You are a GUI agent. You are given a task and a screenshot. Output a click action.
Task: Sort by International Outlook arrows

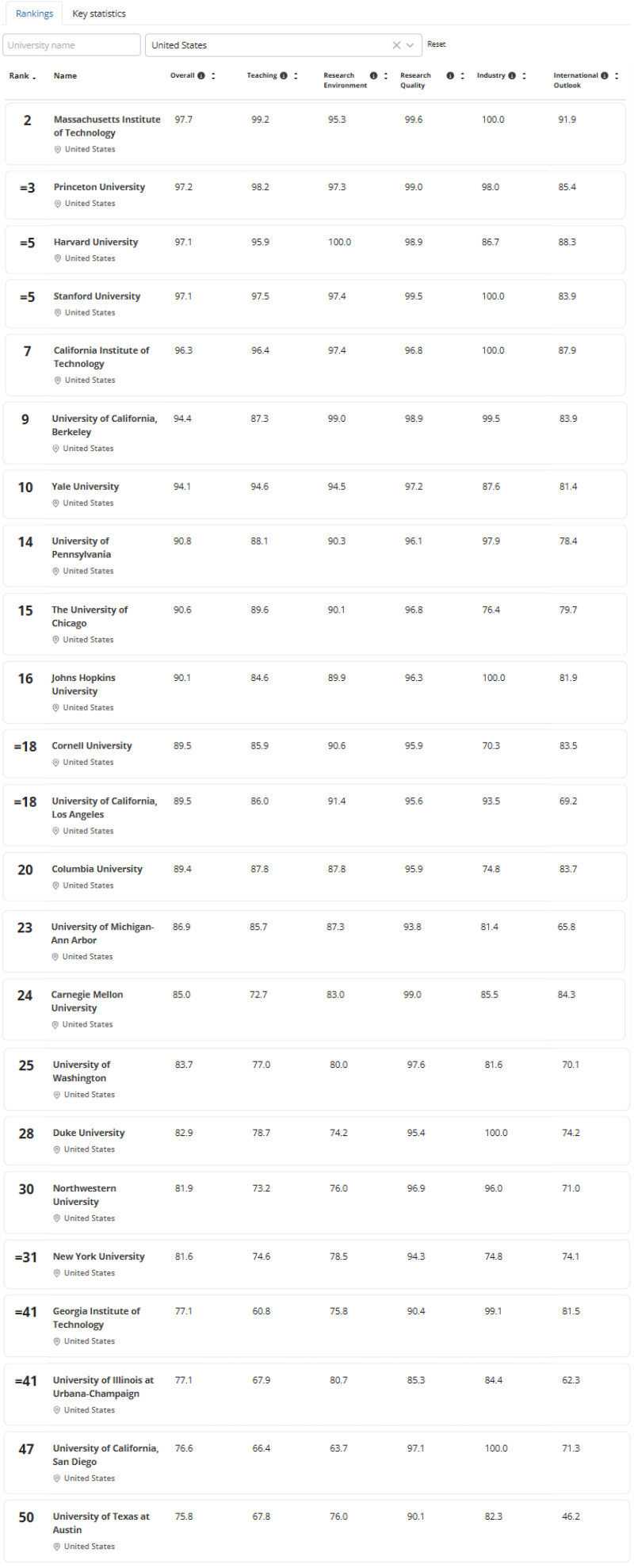click(617, 76)
